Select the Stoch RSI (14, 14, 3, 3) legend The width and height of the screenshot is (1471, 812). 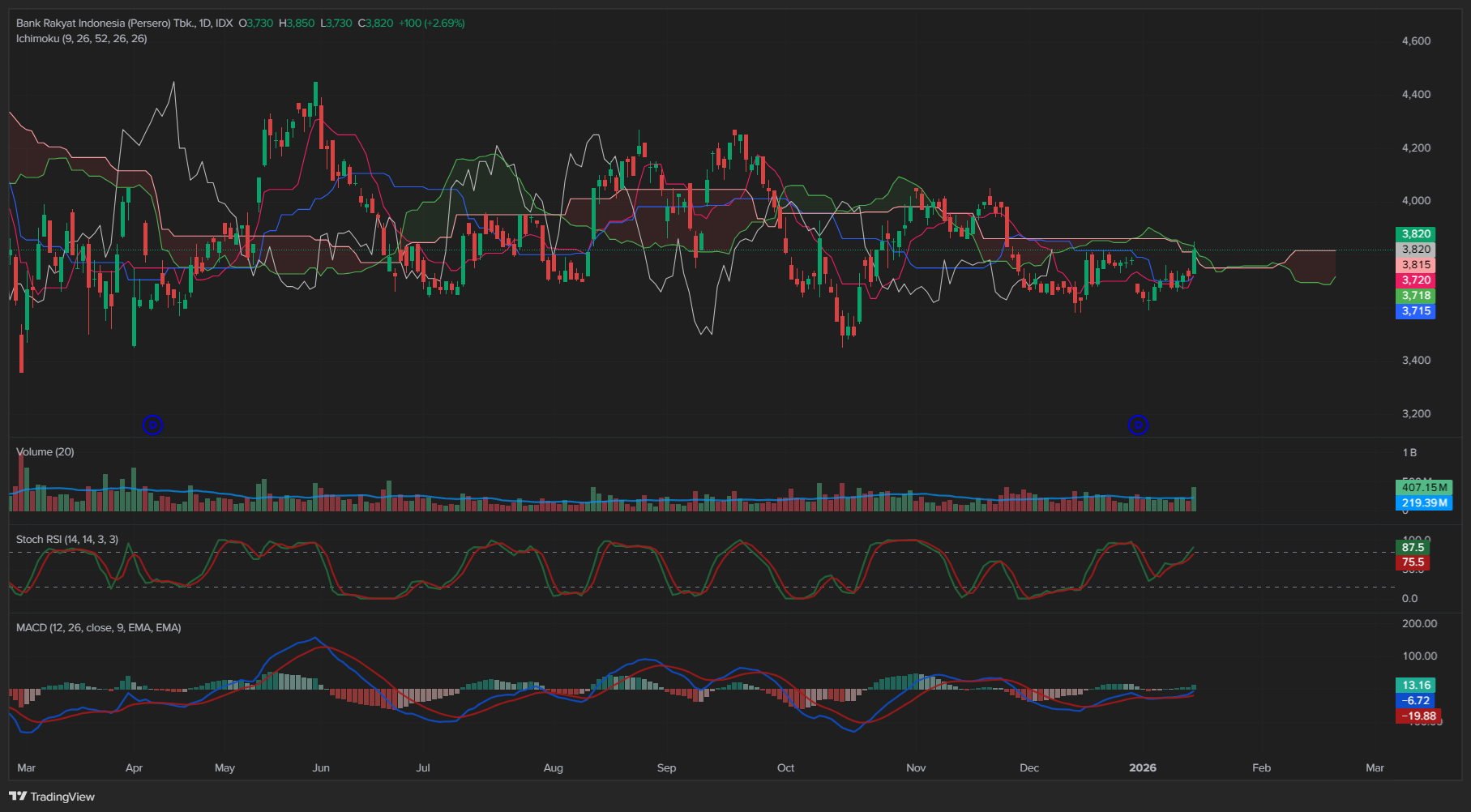tap(67, 540)
